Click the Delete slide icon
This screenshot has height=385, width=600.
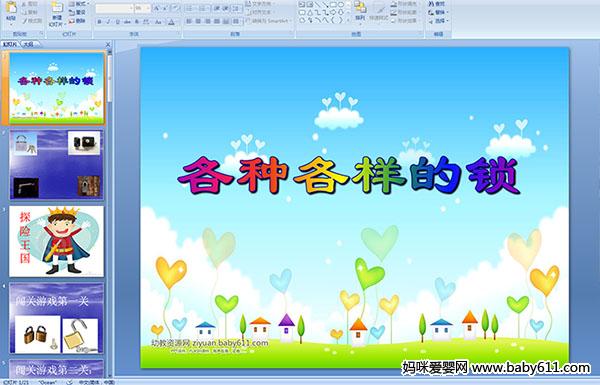[x=72, y=21]
